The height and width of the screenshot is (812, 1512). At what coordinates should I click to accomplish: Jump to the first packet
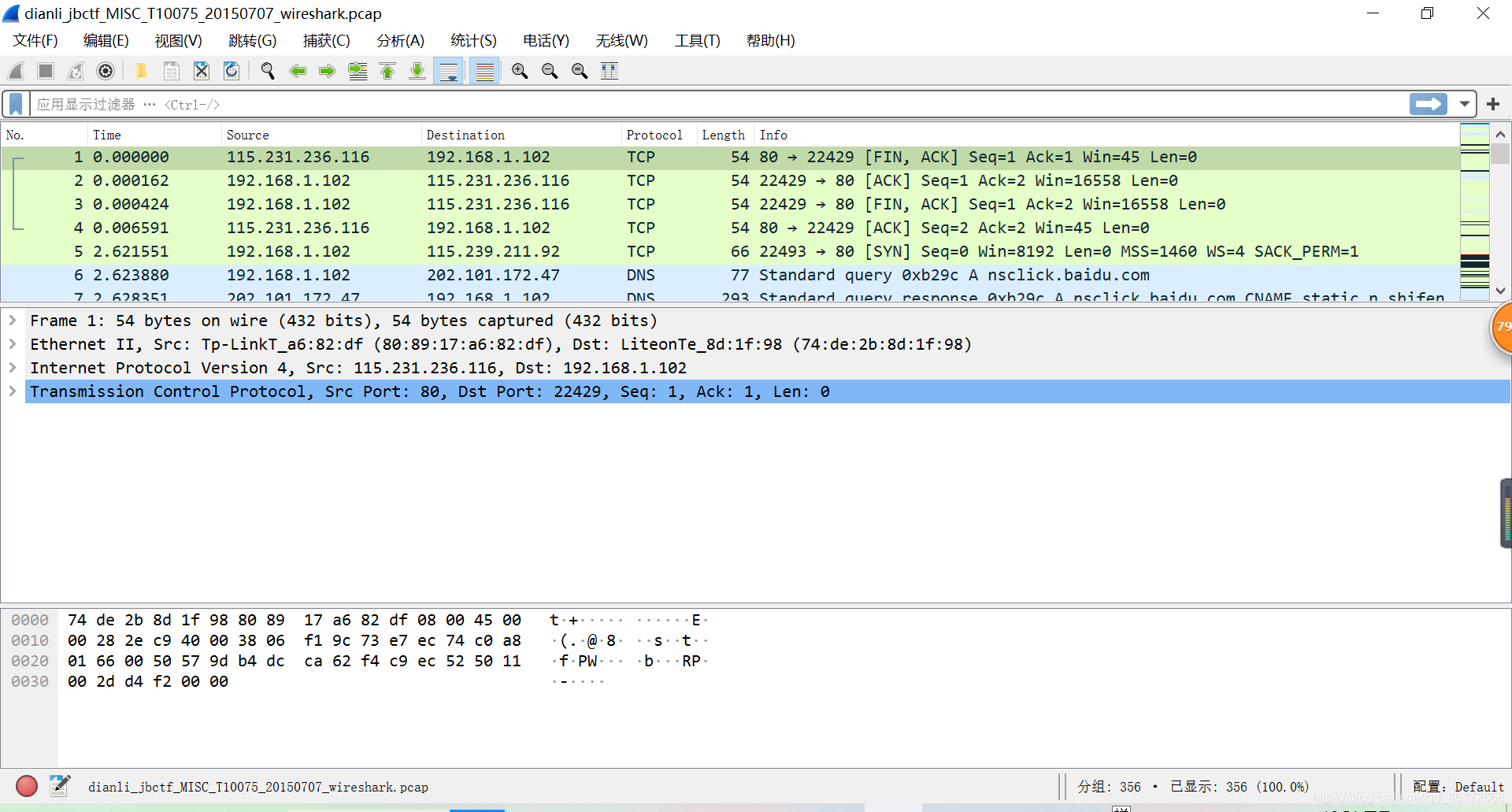387,71
